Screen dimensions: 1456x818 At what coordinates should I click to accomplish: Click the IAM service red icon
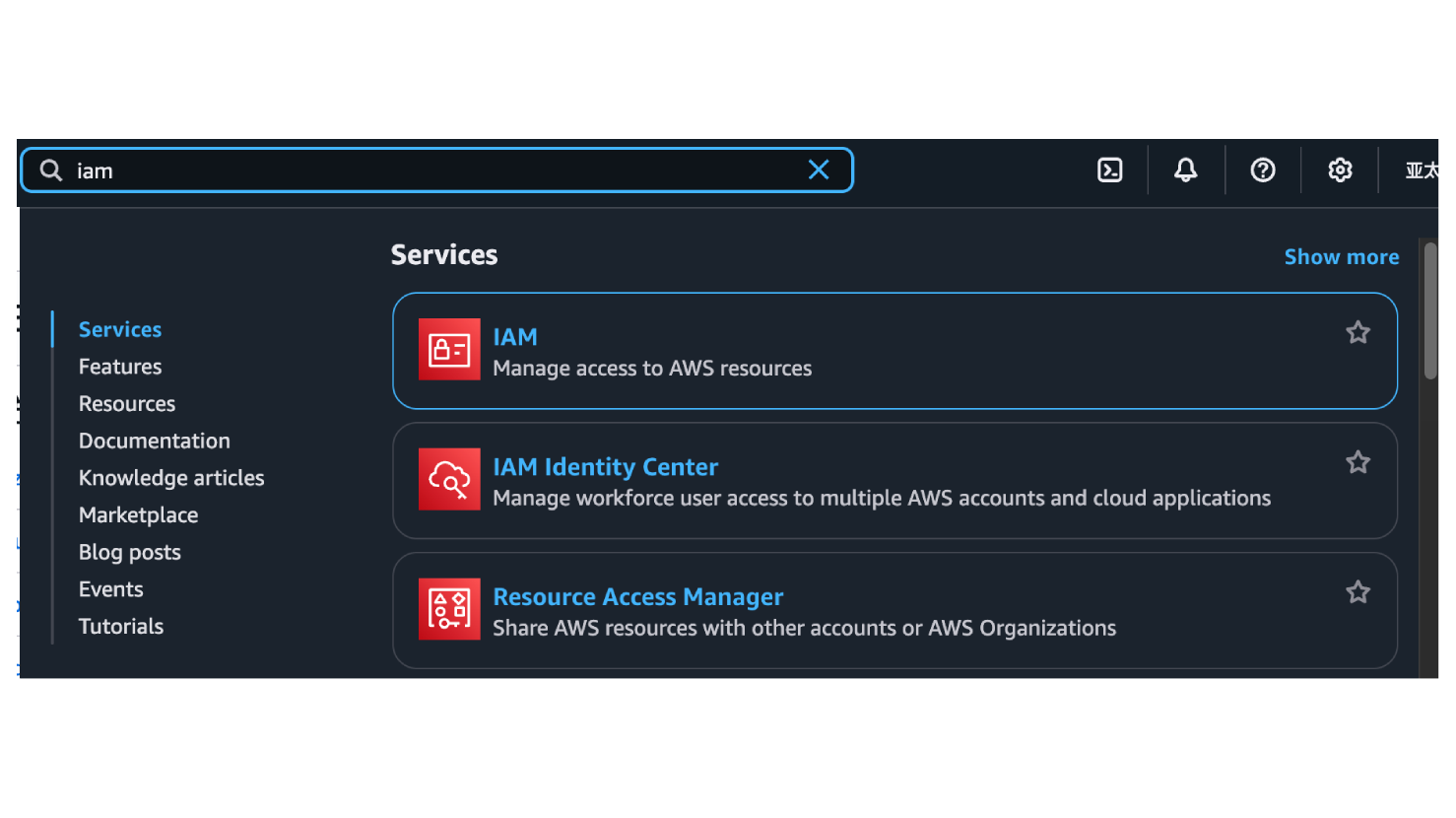point(449,349)
